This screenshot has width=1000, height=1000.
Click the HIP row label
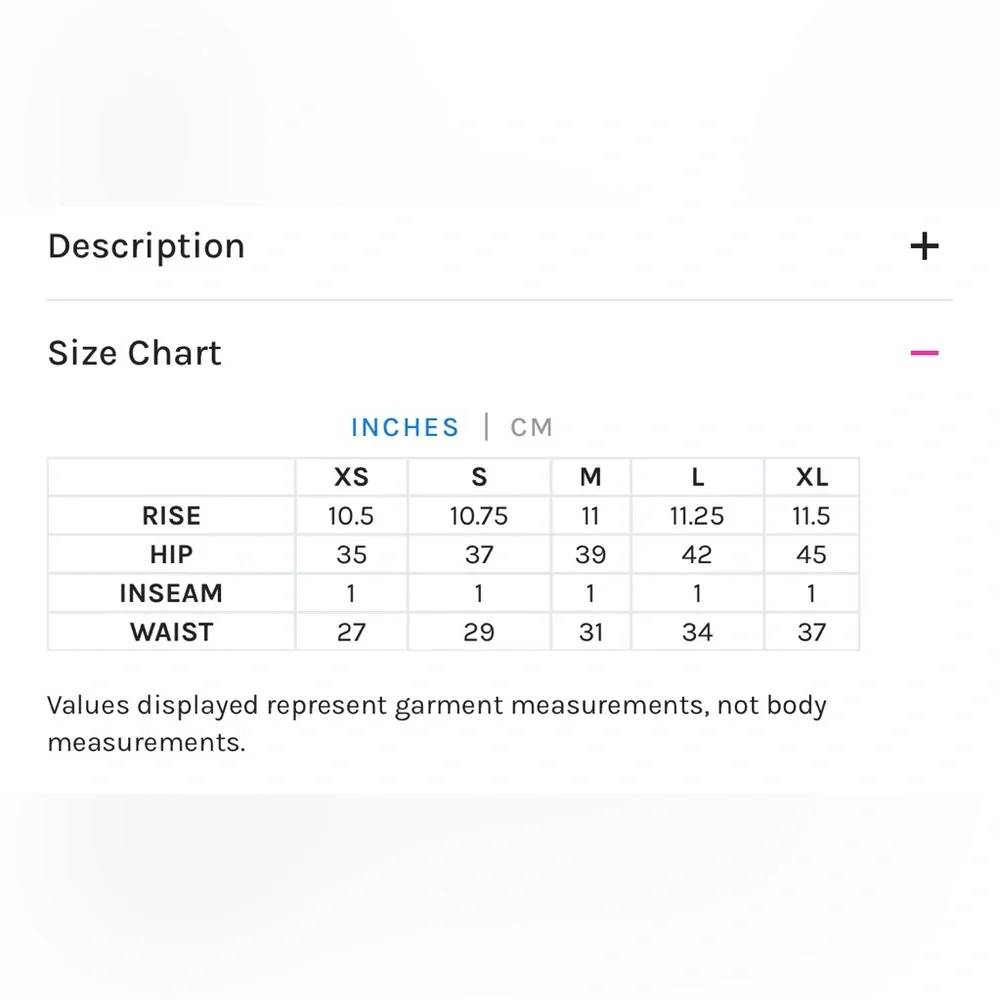pyautogui.click(x=172, y=555)
